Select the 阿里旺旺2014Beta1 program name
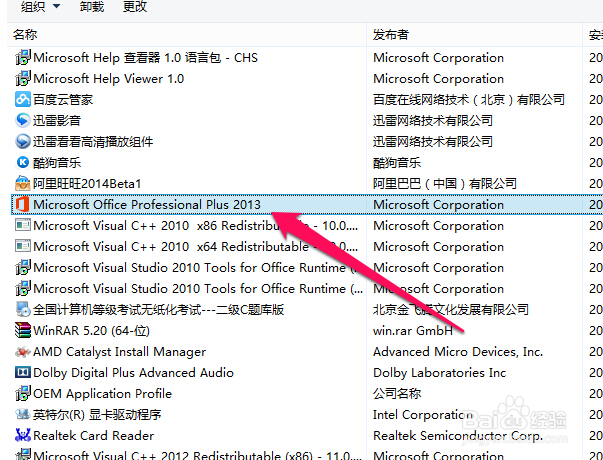 click(87, 183)
